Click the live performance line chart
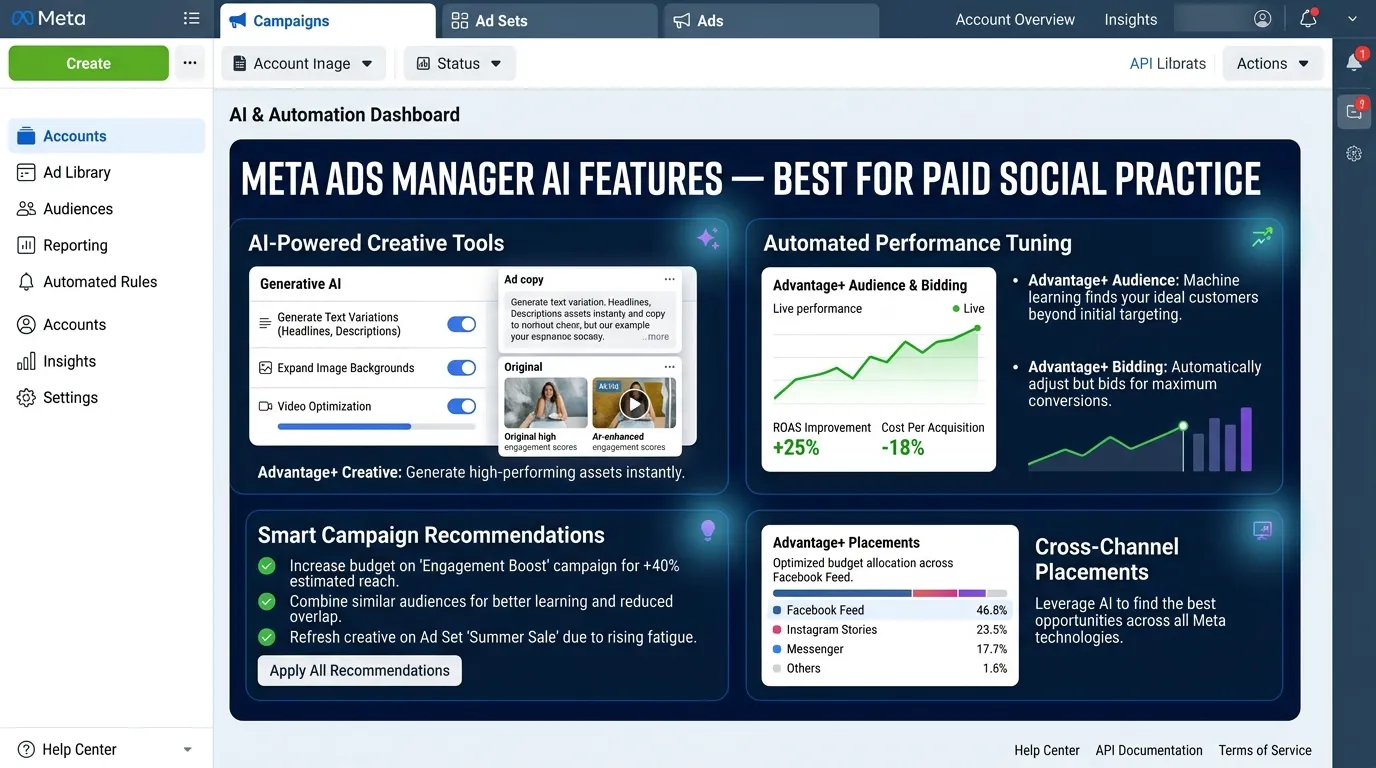The height and width of the screenshot is (768, 1376). (x=878, y=362)
